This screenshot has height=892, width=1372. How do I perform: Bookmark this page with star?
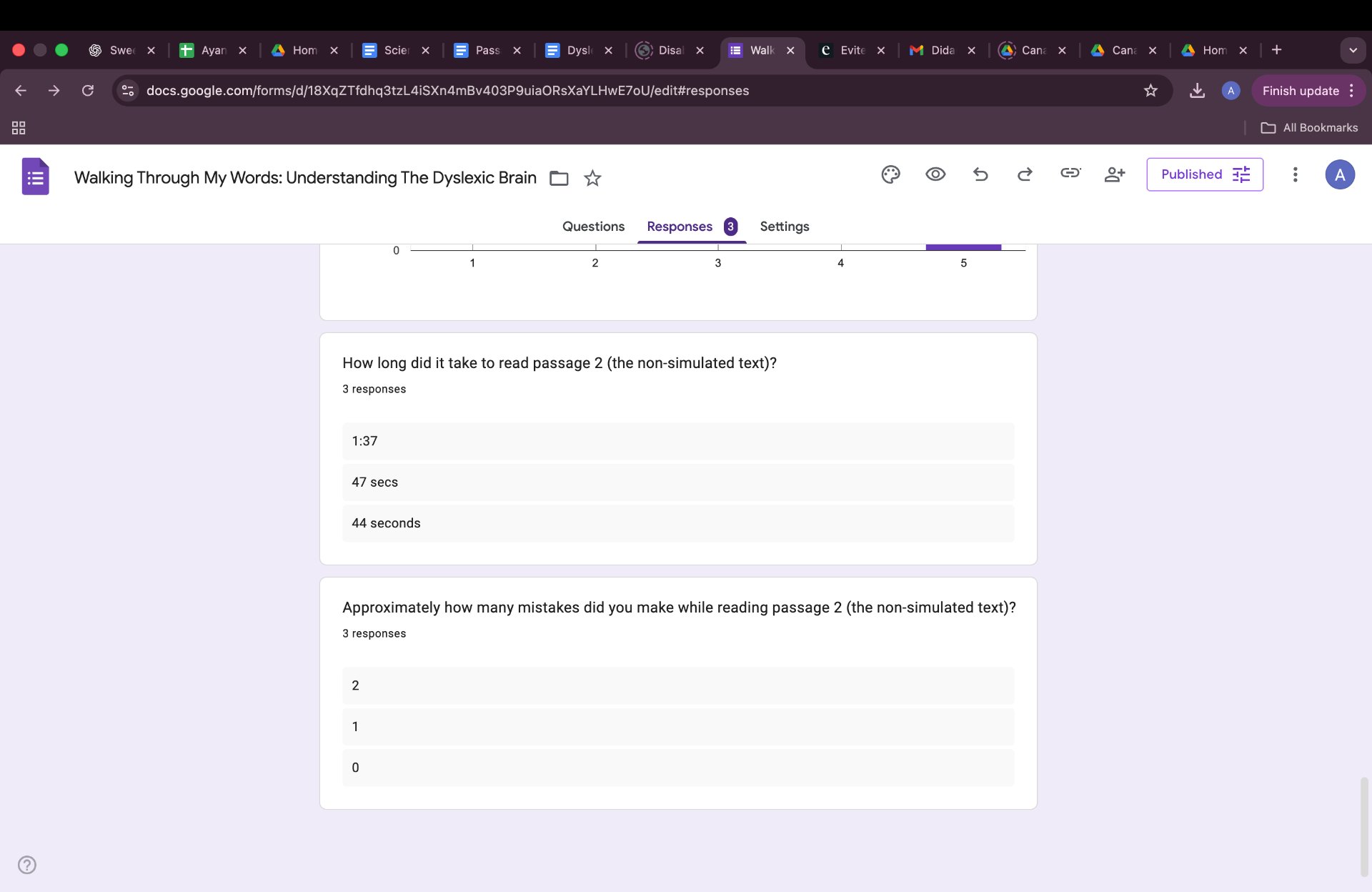1150,91
